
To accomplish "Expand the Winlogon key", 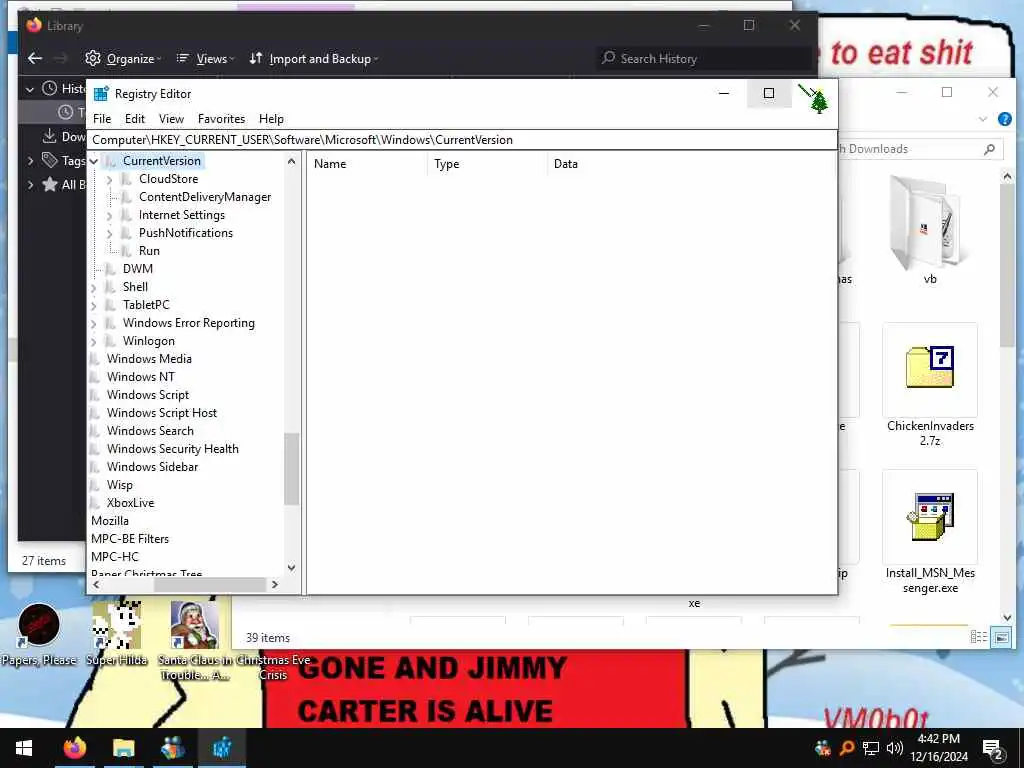I will coord(94,341).
